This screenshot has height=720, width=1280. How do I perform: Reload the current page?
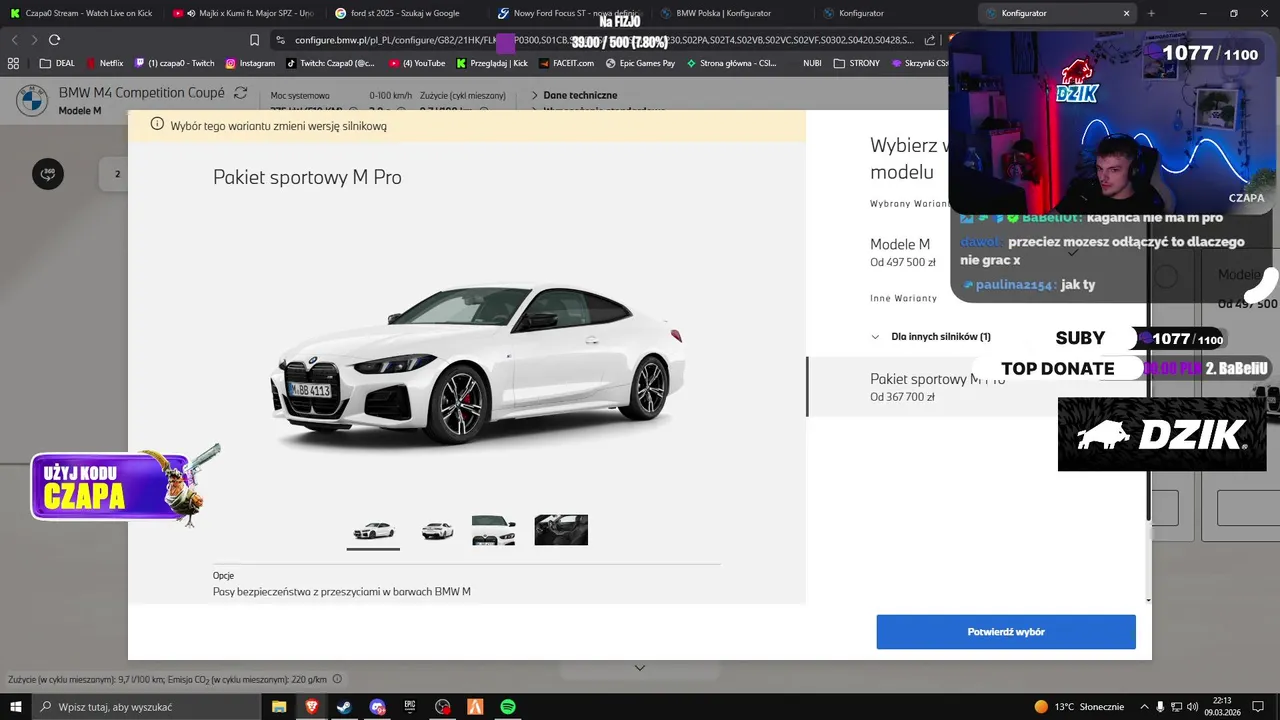54,40
